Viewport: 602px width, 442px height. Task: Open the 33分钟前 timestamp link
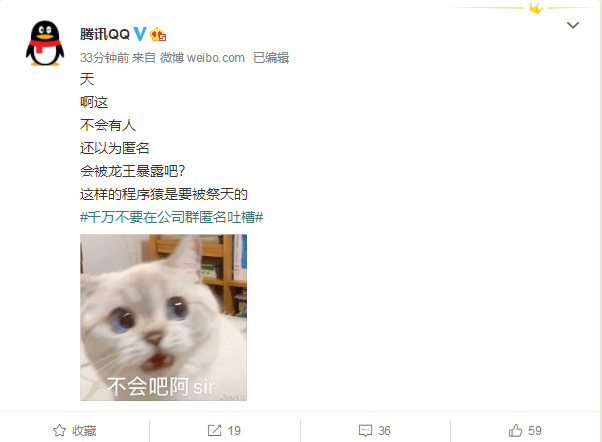tap(104, 58)
